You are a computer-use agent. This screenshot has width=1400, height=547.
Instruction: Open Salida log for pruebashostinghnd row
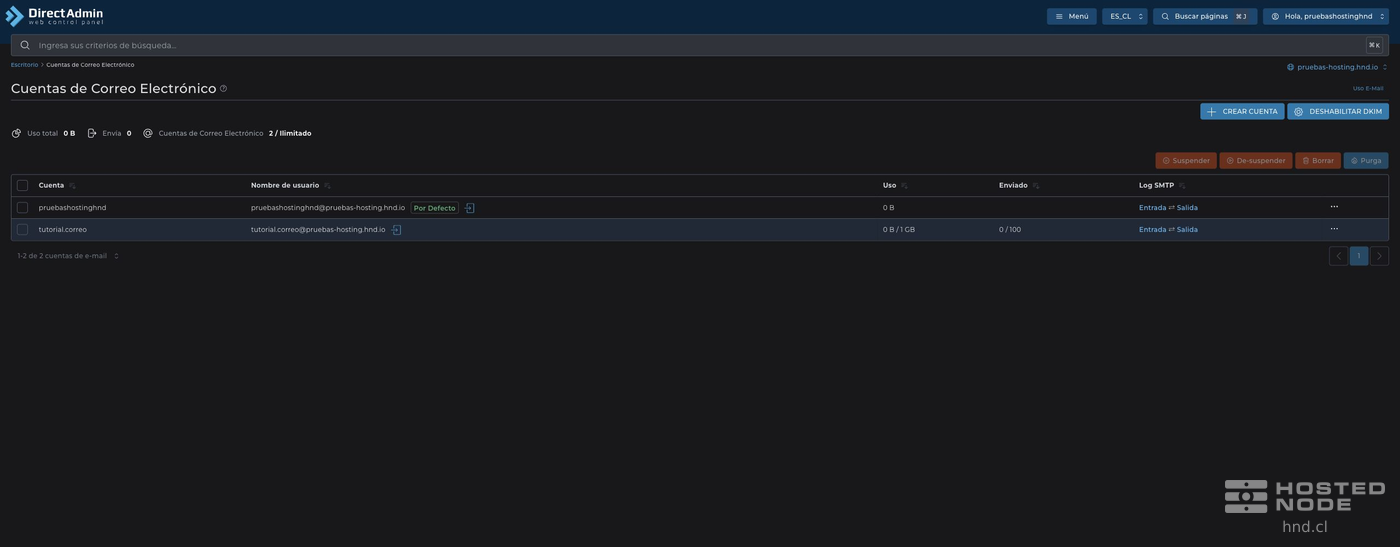tap(1187, 208)
